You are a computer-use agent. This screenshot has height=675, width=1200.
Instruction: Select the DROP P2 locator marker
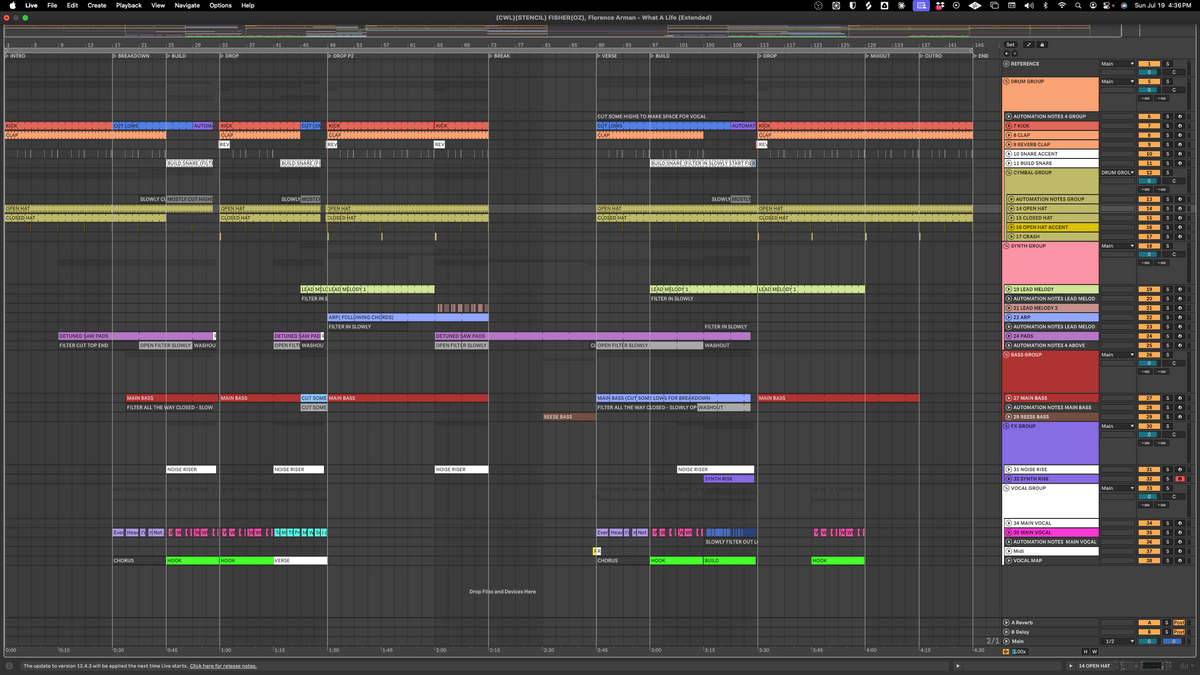(343, 56)
